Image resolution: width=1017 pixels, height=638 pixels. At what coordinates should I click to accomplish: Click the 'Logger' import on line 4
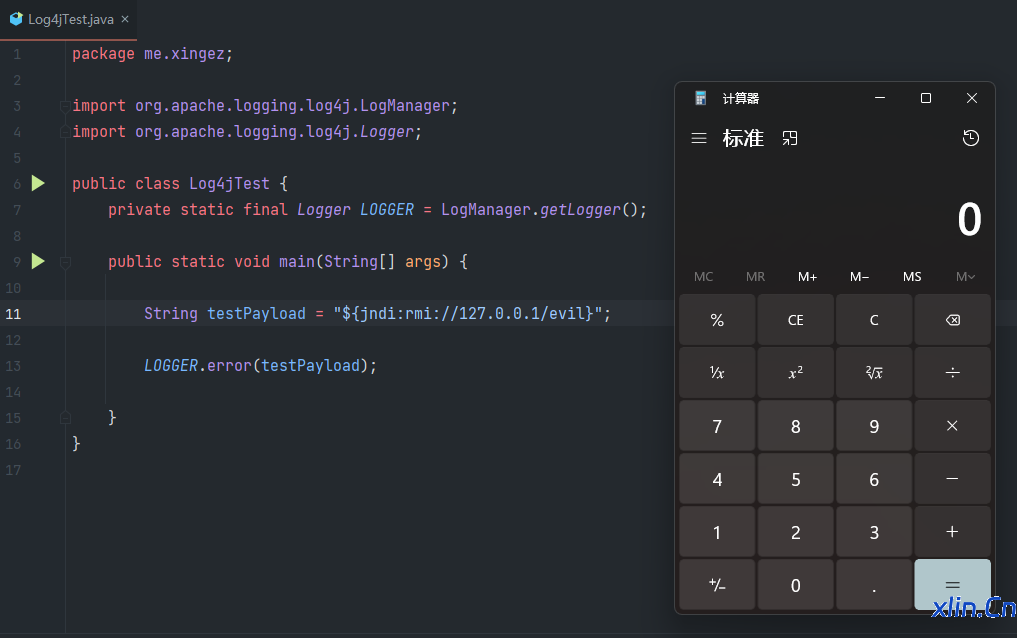(x=387, y=132)
